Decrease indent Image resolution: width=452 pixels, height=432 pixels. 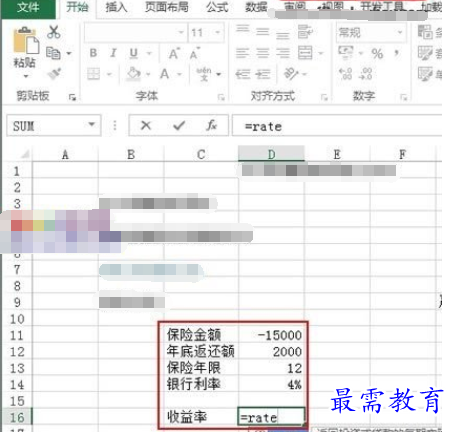click(243, 74)
